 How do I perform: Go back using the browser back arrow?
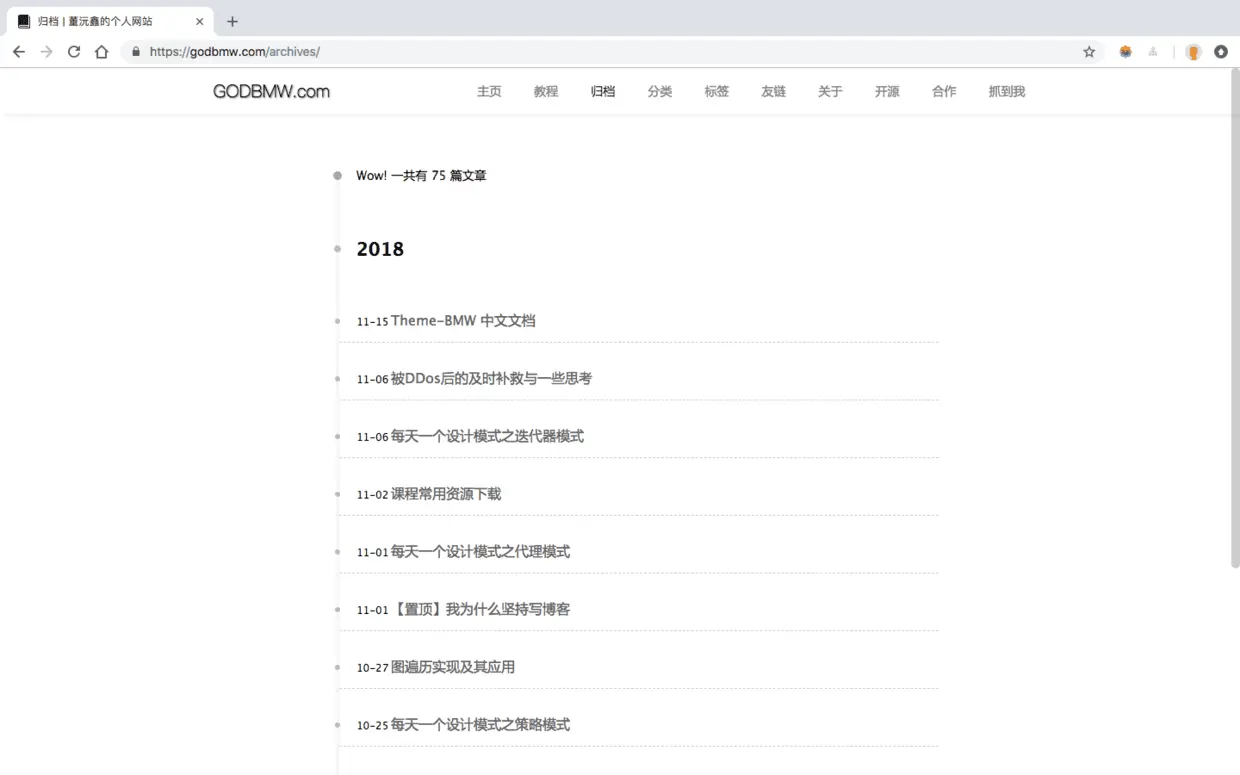click(18, 52)
